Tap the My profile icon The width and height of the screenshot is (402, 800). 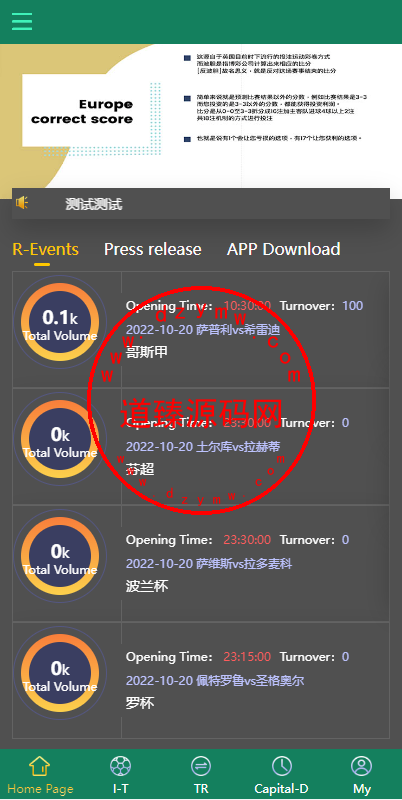pyautogui.click(x=362, y=766)
